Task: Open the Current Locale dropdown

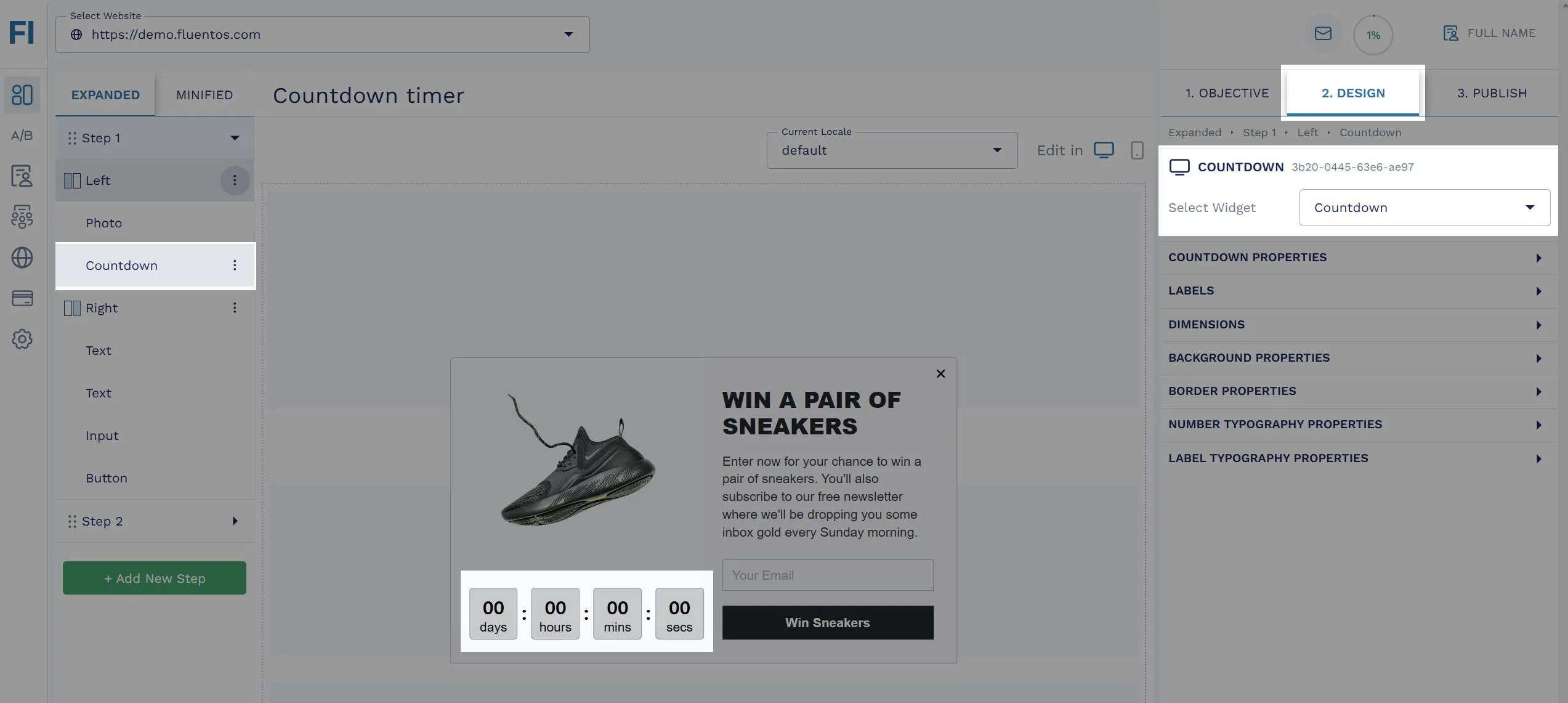Action: click(x=892, y=150)
